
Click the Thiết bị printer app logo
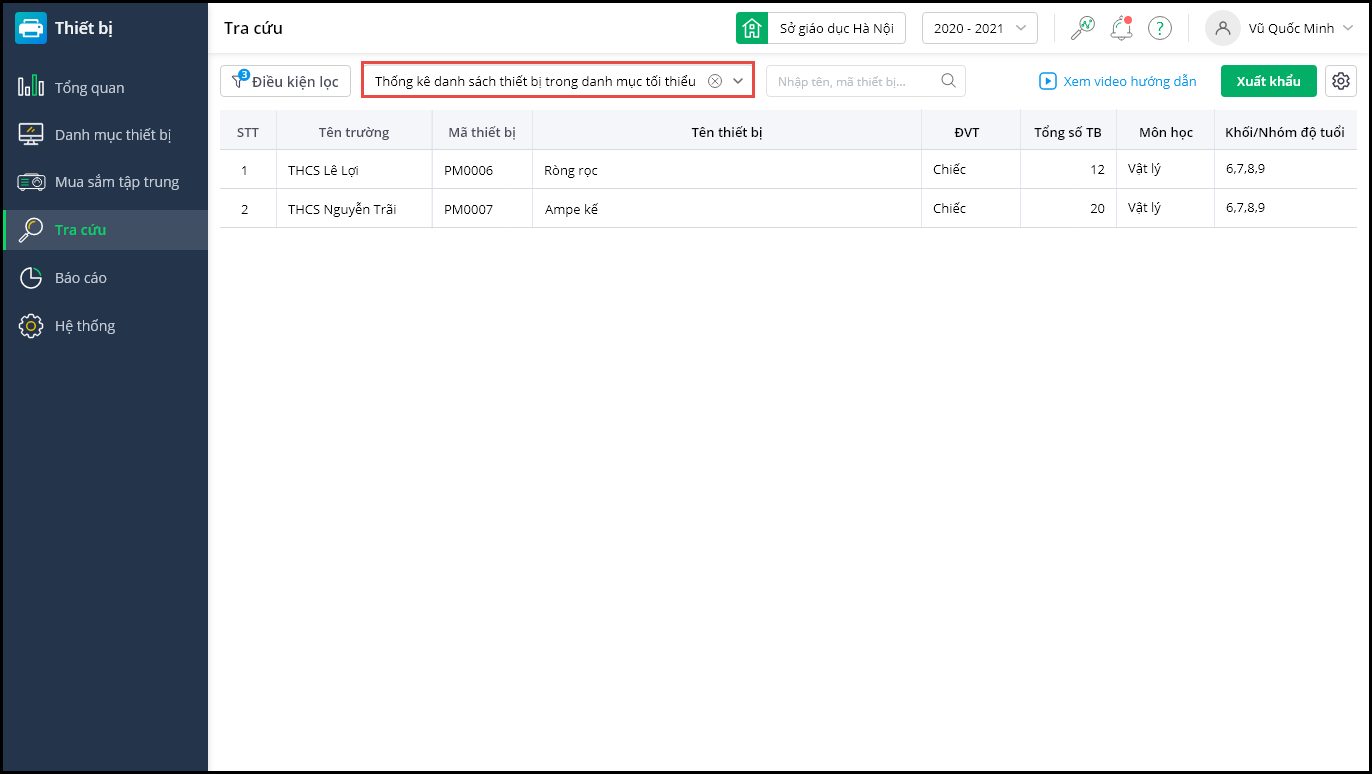point(31,28)
